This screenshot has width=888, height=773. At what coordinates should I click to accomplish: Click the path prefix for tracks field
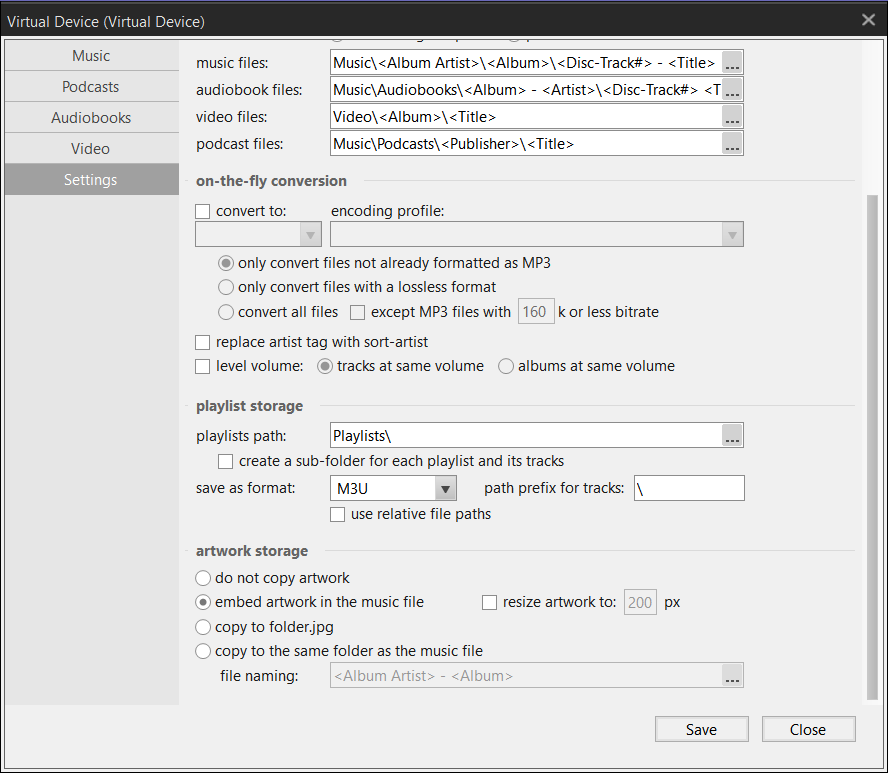point(689,488)
